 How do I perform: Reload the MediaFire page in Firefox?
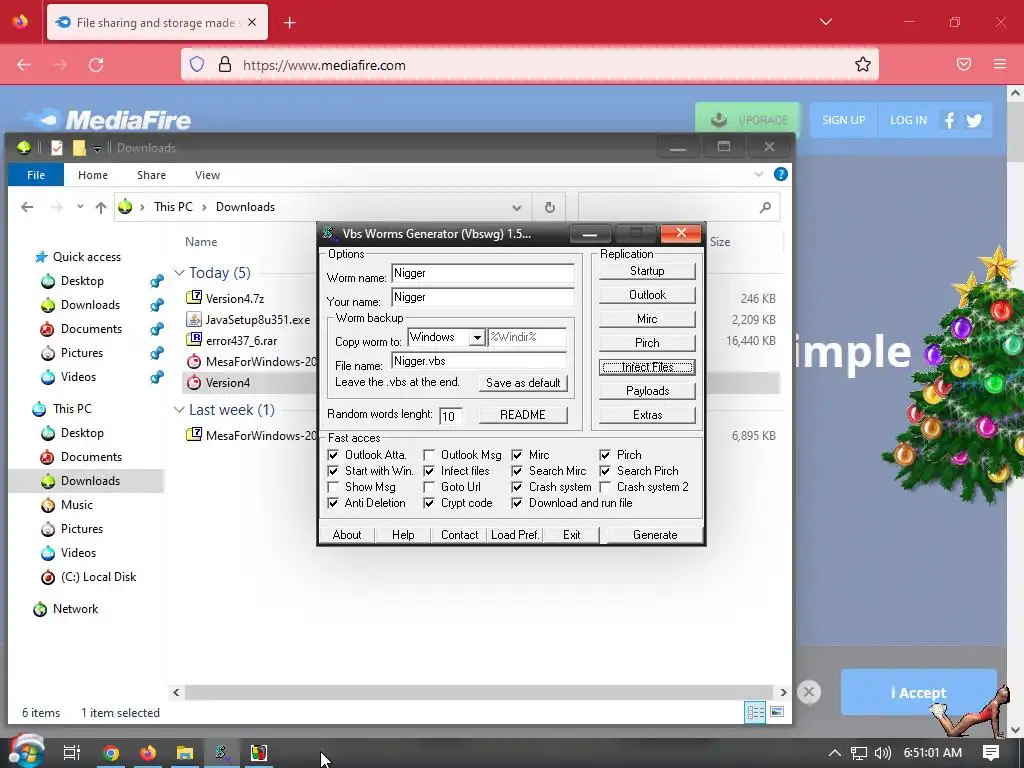96,65
